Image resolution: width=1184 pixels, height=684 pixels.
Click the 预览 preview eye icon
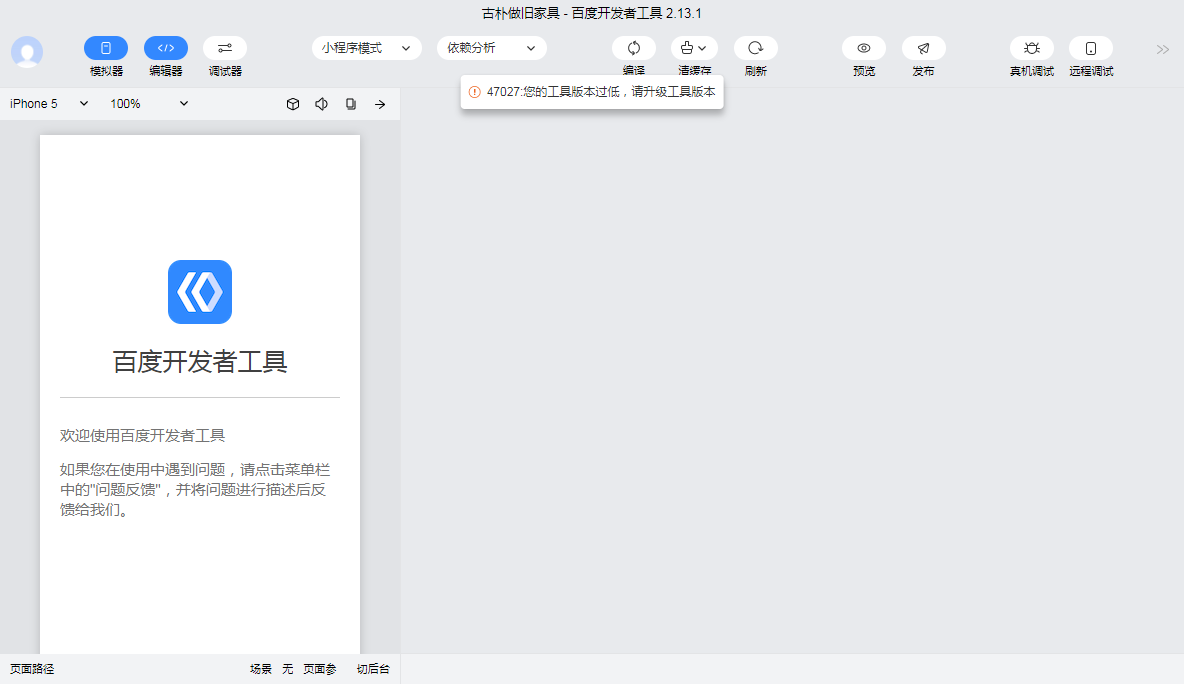pos(864,48)
